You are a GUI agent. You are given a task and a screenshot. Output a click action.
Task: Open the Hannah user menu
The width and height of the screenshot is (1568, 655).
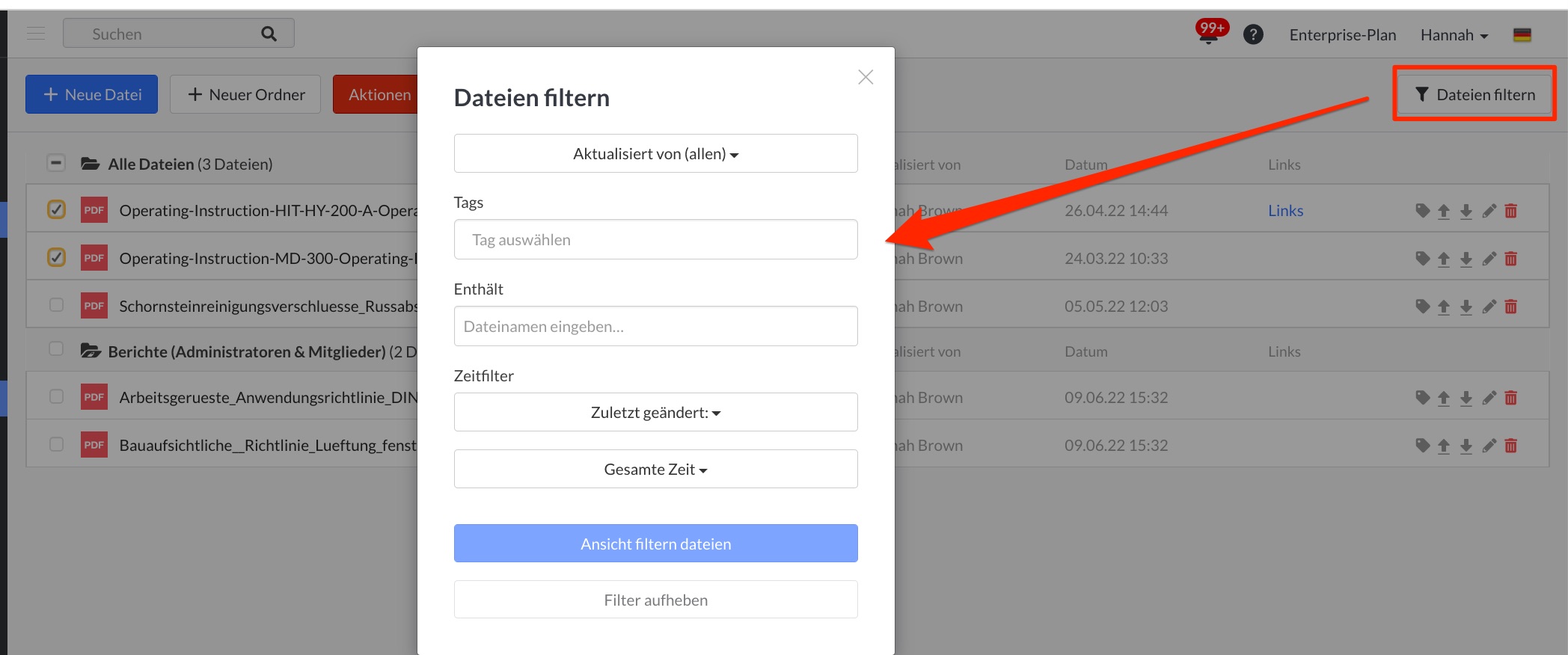pyautogui.click(x=1454, y=35)
